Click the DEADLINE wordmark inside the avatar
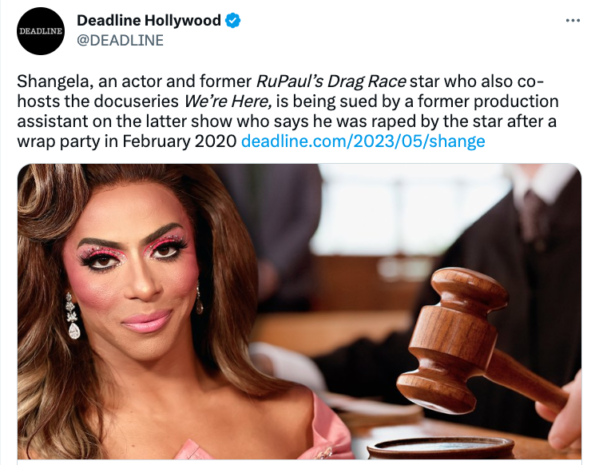The image size is (595, 465). coord(41,31)
